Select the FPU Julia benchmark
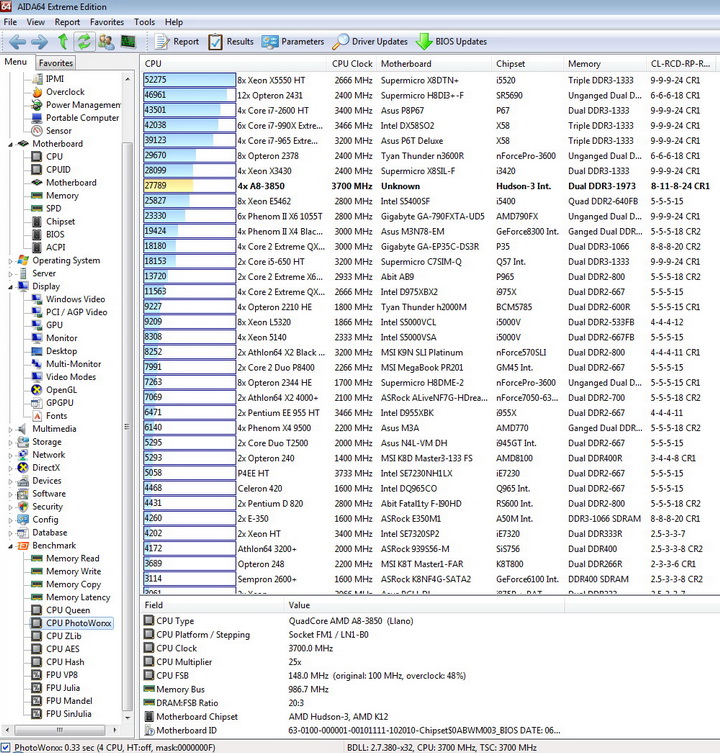 63,688
